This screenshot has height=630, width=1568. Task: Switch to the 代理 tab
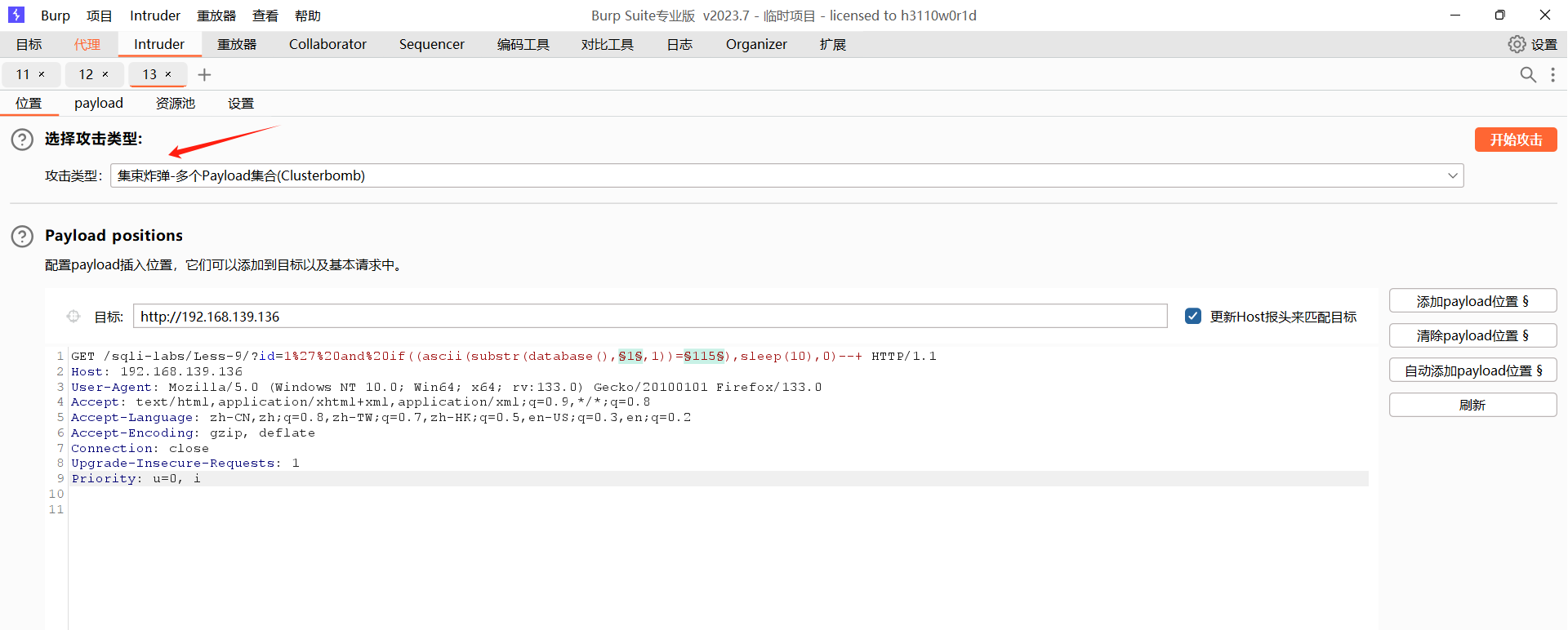click(87, 44)
